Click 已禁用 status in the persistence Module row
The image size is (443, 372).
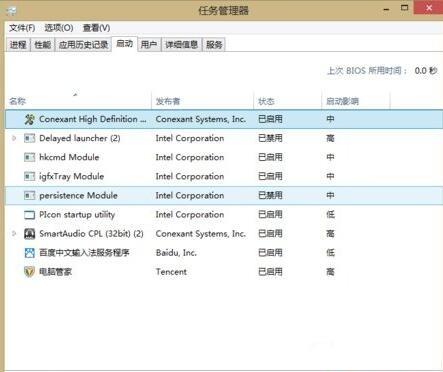(x=270, y=195)
